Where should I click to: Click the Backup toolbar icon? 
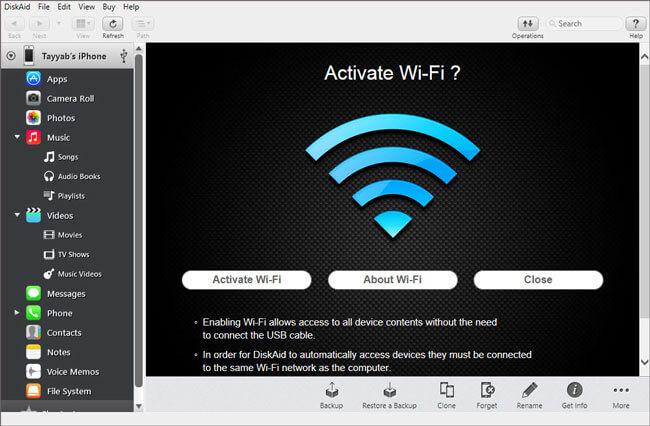[x=331, y=390]
